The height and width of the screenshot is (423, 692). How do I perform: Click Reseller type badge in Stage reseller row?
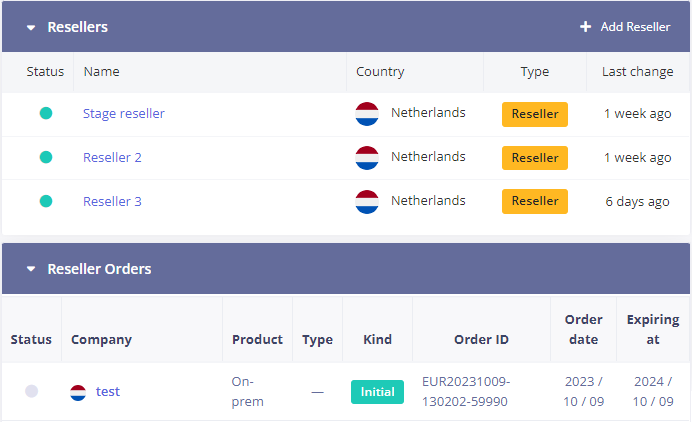(x=534, y=114)
